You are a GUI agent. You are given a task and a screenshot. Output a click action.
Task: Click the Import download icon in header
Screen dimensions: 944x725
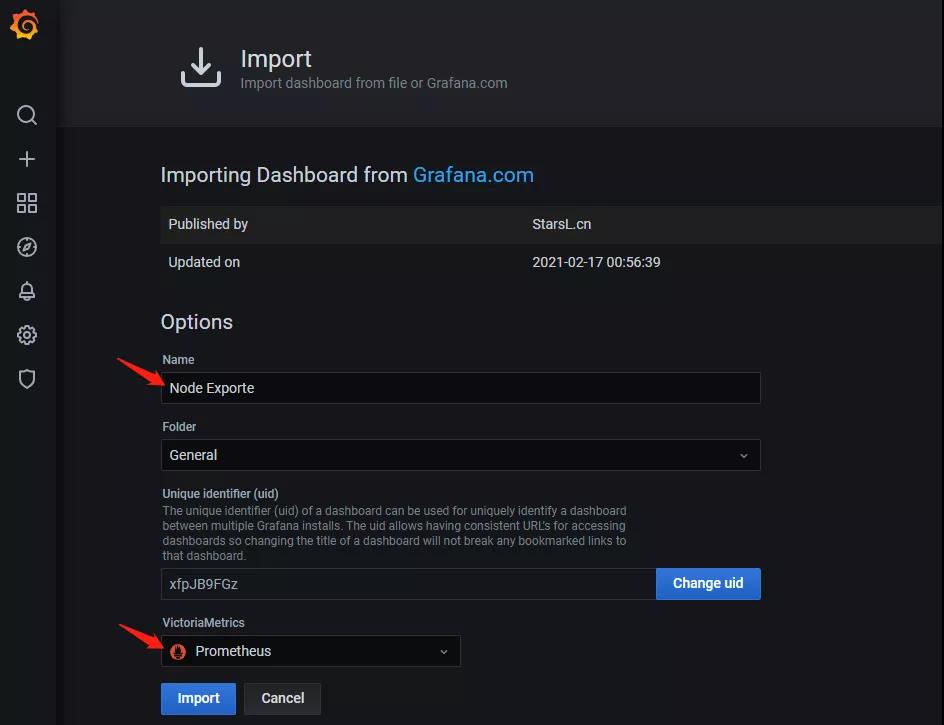[201, 67]
